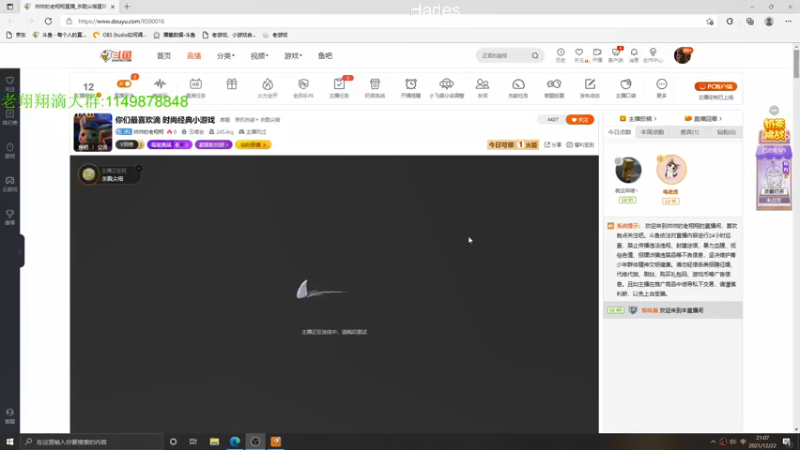
Task: Open the gift box toolbar icon
Action: tap(232, 84)
